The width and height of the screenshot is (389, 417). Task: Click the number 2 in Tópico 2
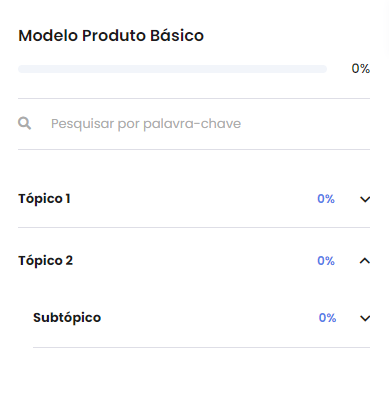click(69, 261)
